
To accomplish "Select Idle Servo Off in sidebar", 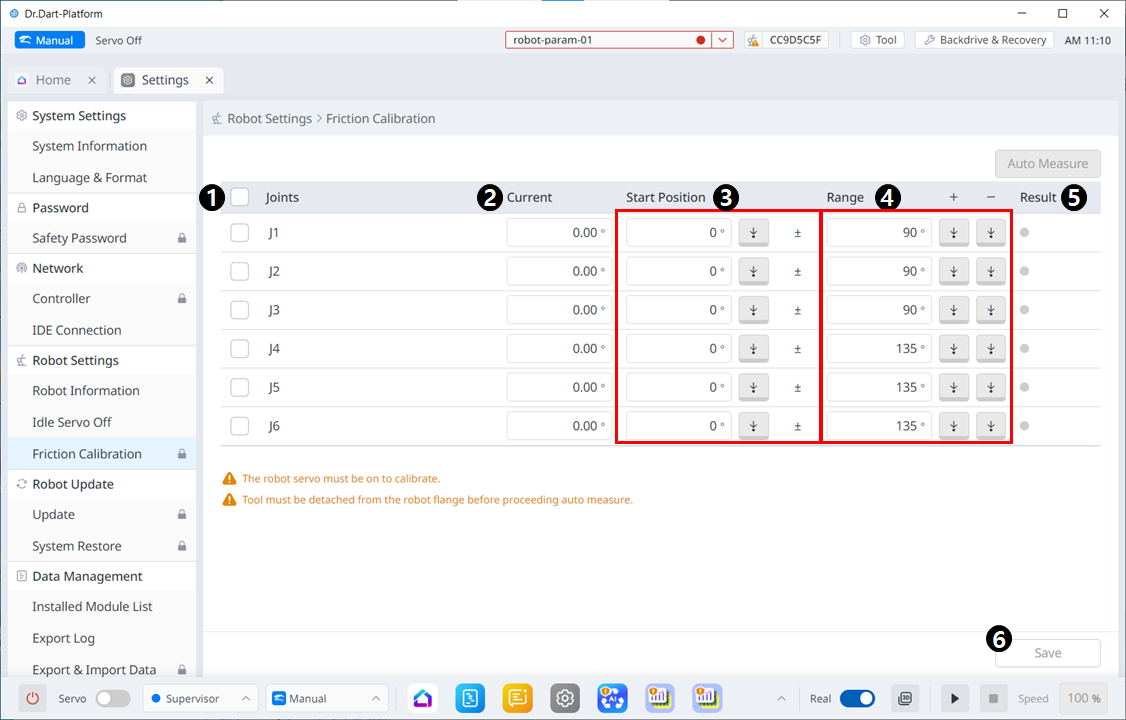I will click(x=72, y=422).
